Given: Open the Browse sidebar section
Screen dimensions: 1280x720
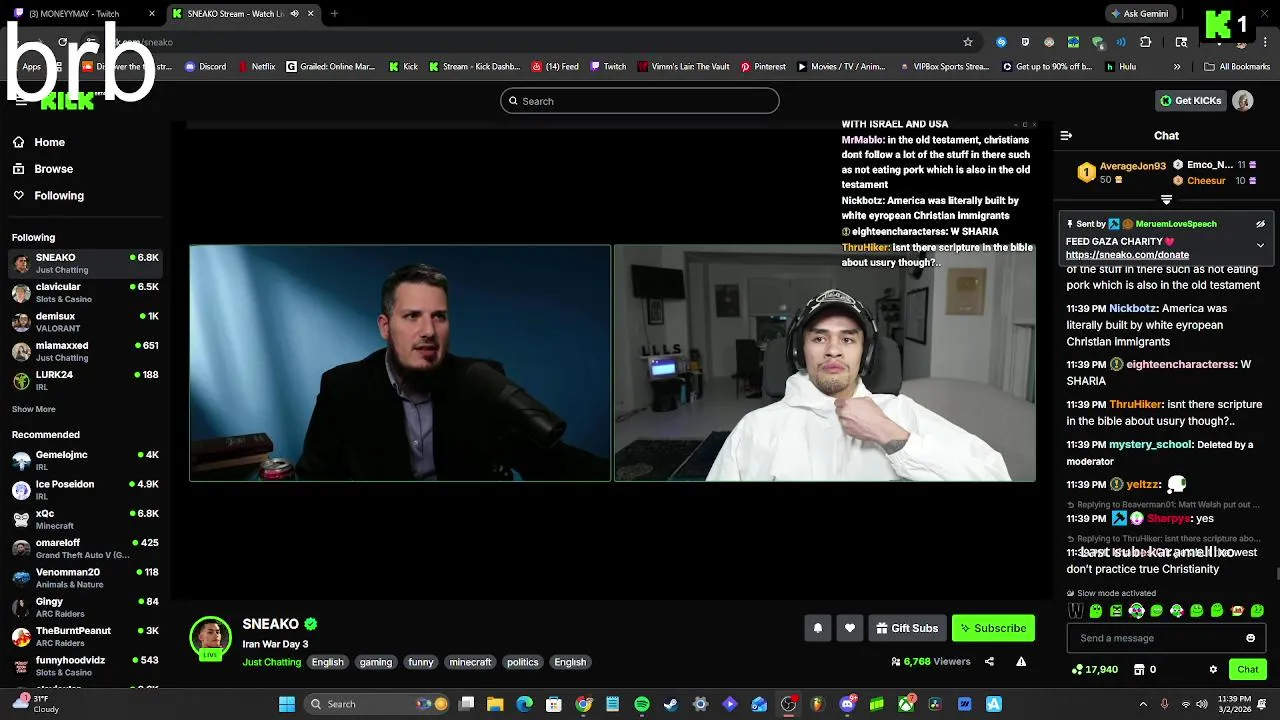Looking at the screenshot, I should 42,169.
